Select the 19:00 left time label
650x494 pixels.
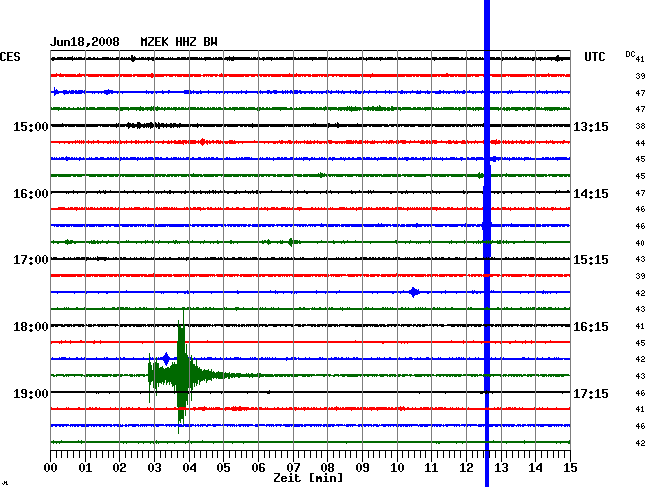[x=31, y=393]
